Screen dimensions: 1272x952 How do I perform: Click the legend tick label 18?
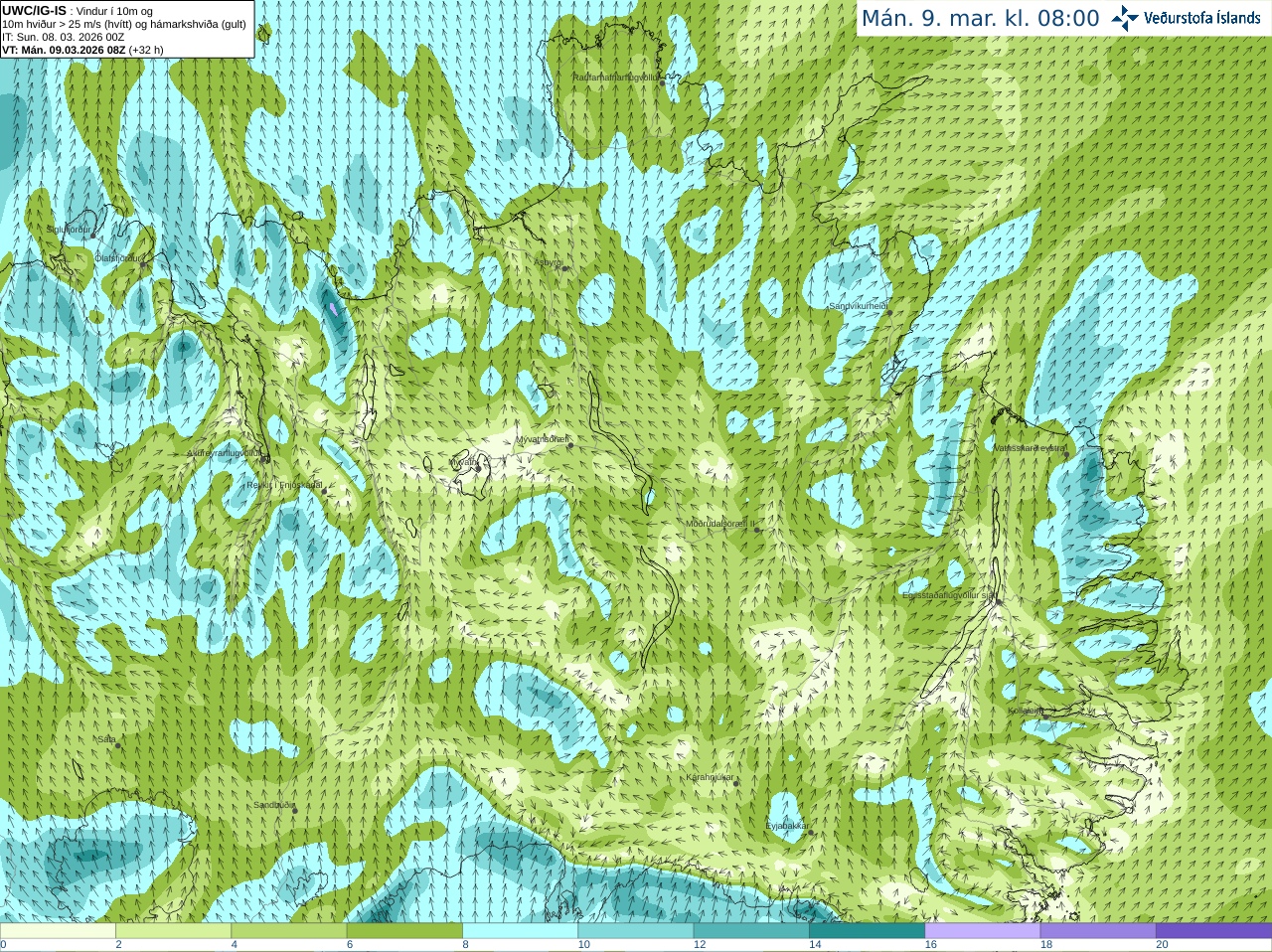pyautogui.click(x=1046, y=945)
